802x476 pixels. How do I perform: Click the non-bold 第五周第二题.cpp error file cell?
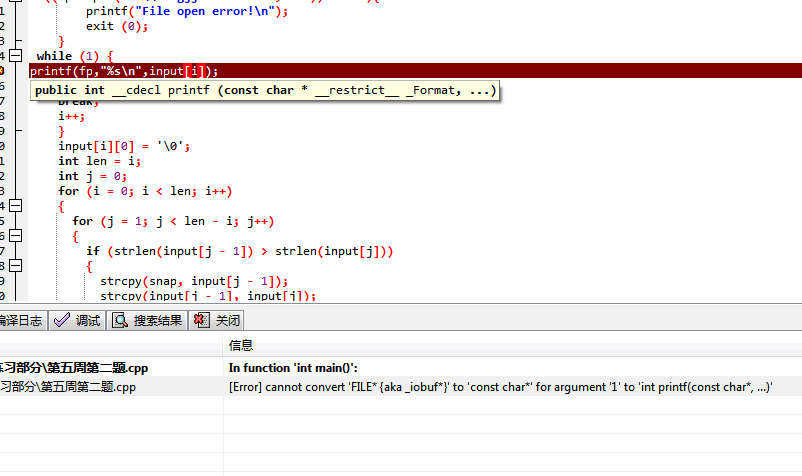pyautogui.click(x=68, y=387)
